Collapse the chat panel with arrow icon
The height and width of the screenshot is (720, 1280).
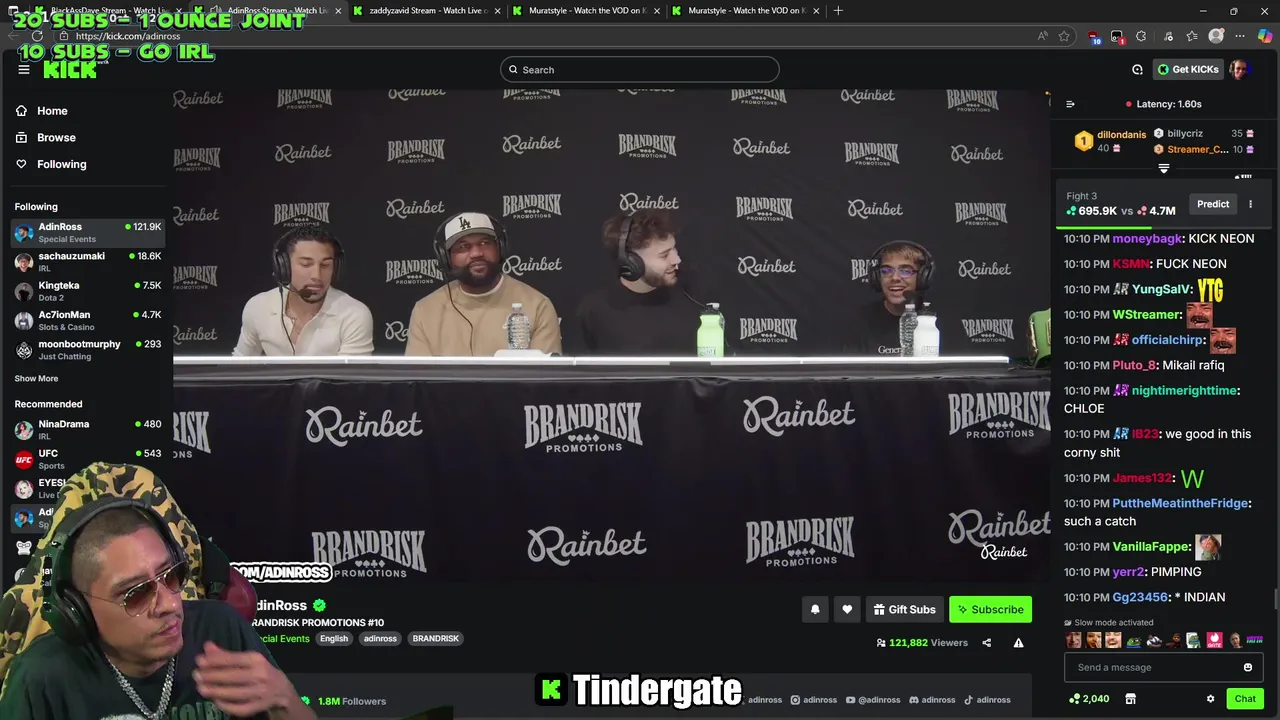point(1070,104)
